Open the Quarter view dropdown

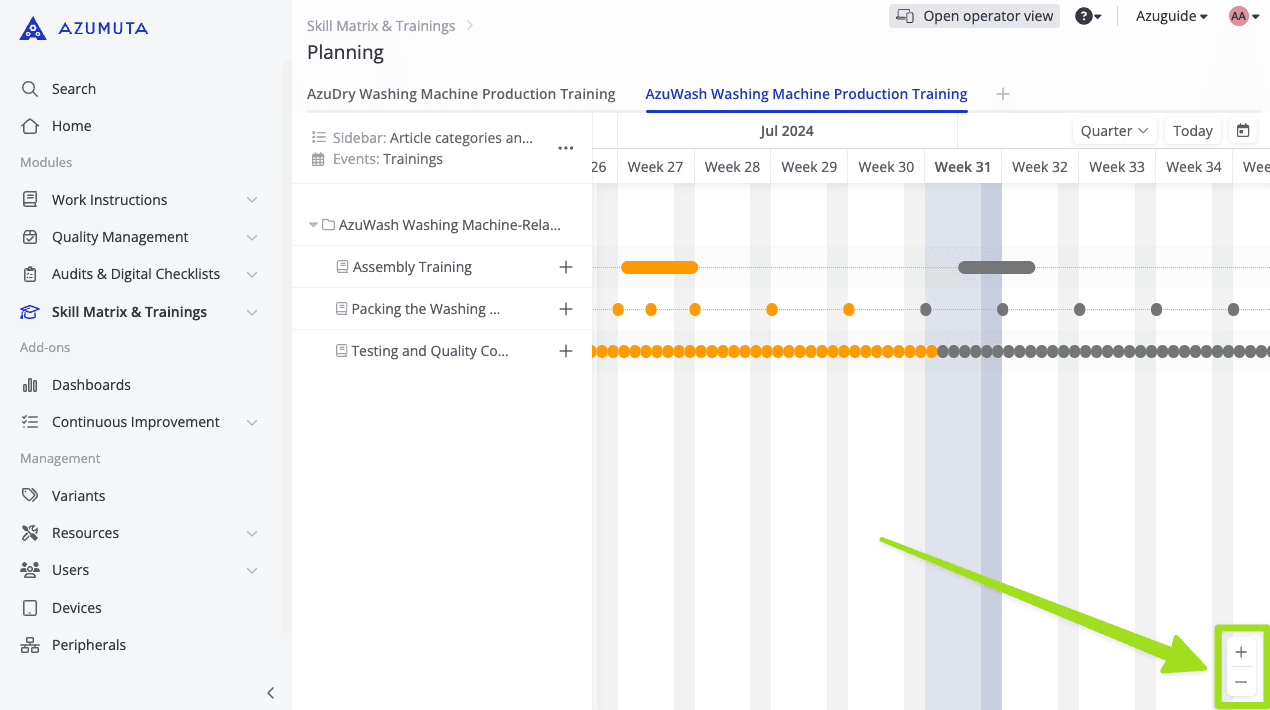coord(1114,131)
